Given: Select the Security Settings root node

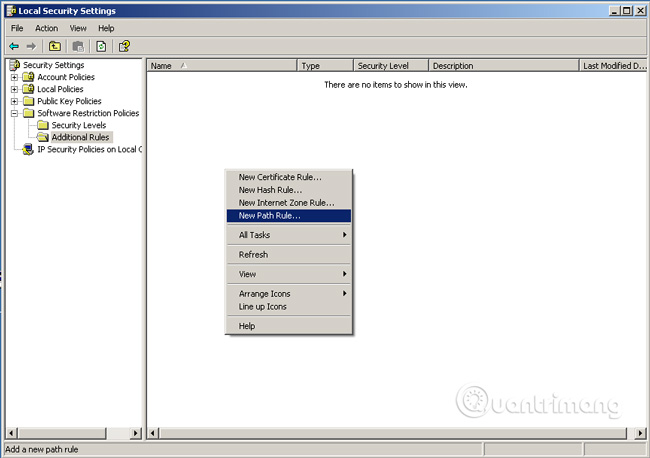Looking at the screenshot, I should point(52,65).
